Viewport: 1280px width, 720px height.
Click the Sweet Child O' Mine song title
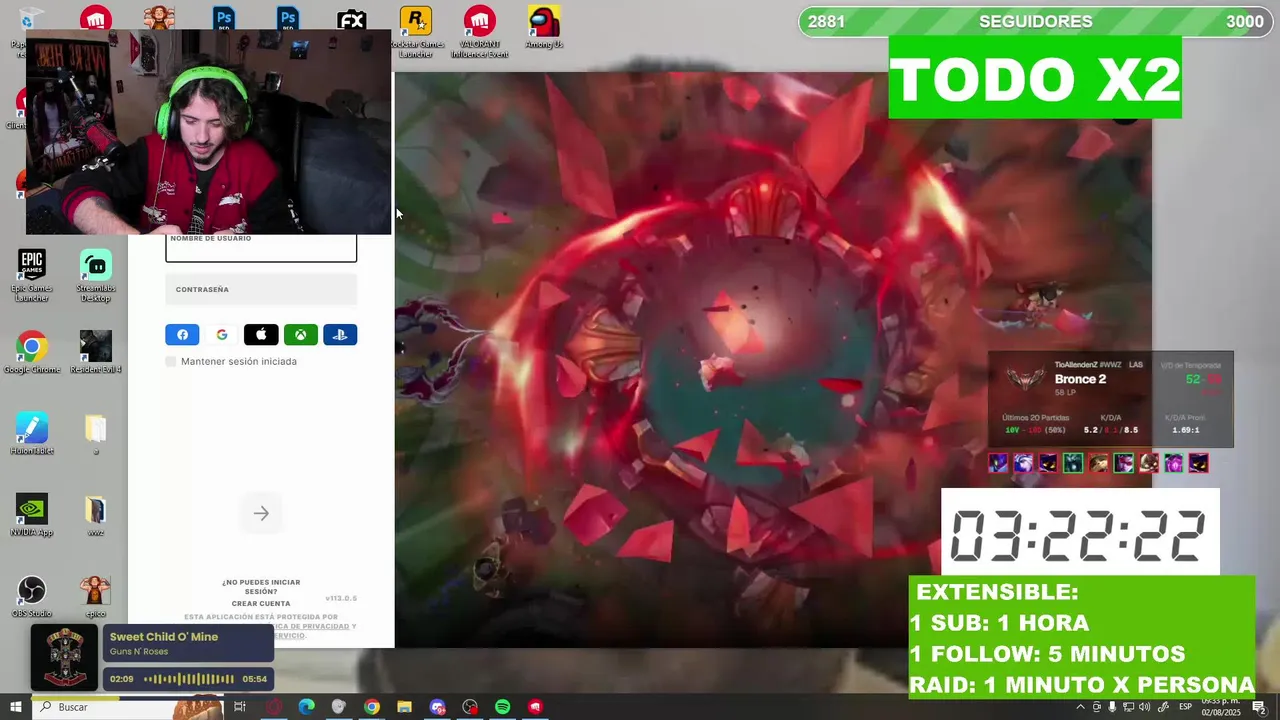click(x=164, y=637)
